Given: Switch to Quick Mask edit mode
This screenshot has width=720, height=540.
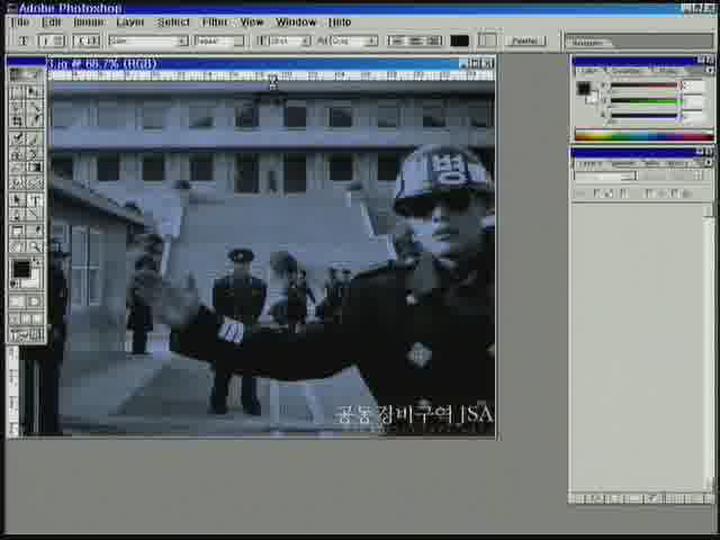Looking at the screenshot, I should 34,301.
